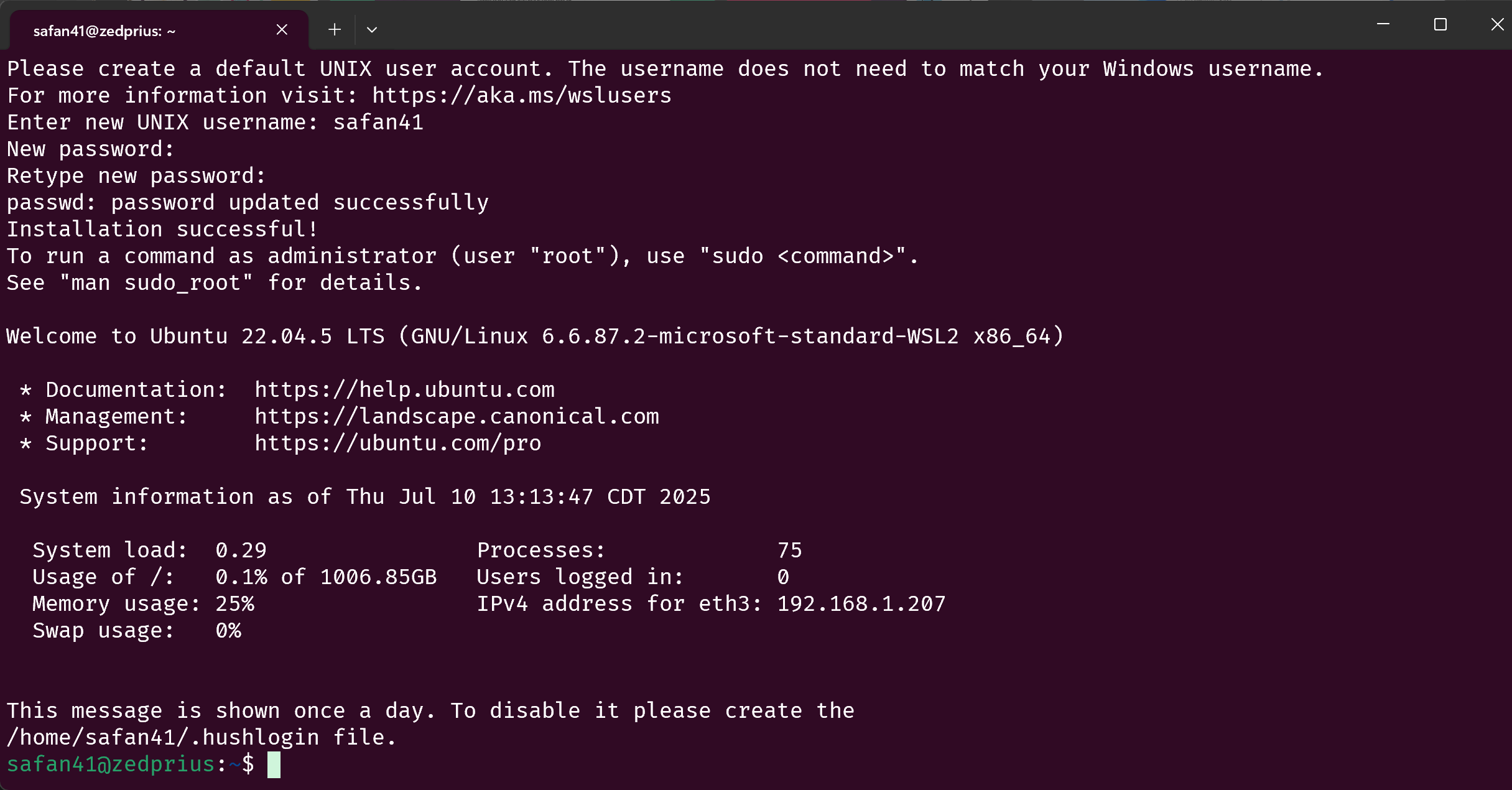
Task: Click the entered username safan41
Action: coord(378,123)
